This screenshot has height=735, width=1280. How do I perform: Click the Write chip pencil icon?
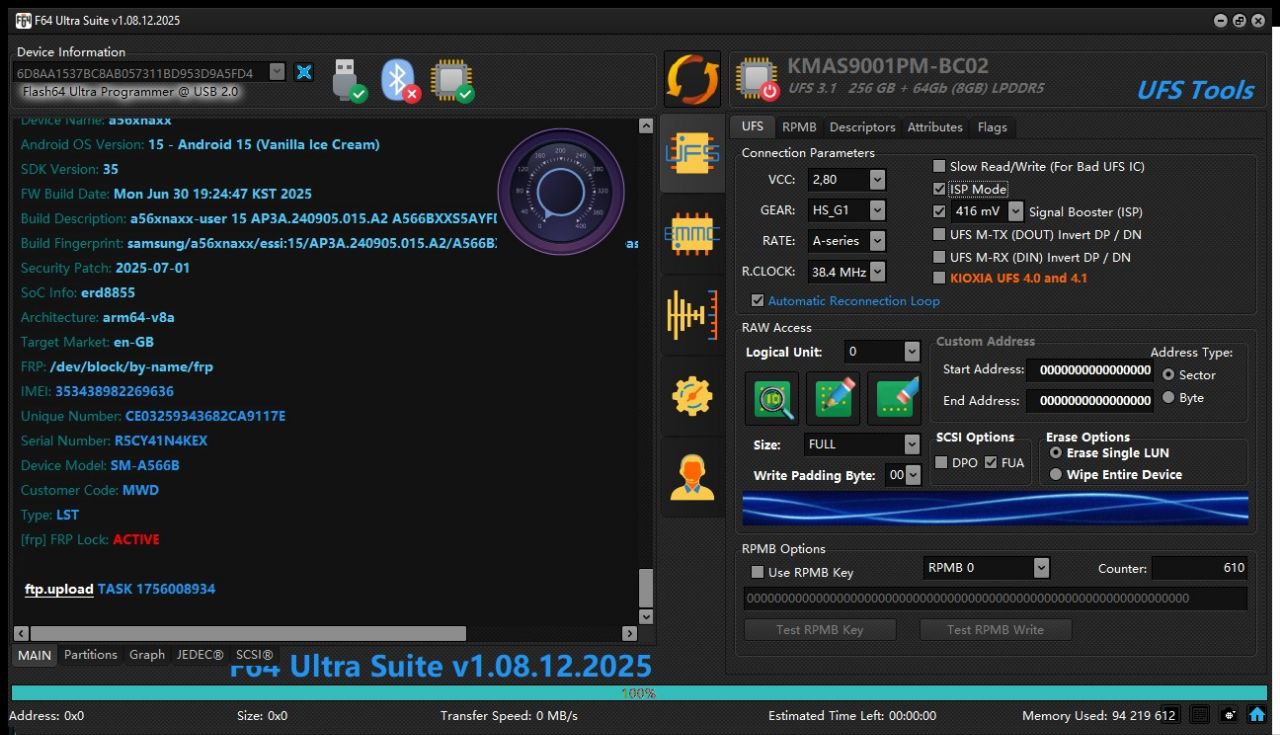coord(833,398)
